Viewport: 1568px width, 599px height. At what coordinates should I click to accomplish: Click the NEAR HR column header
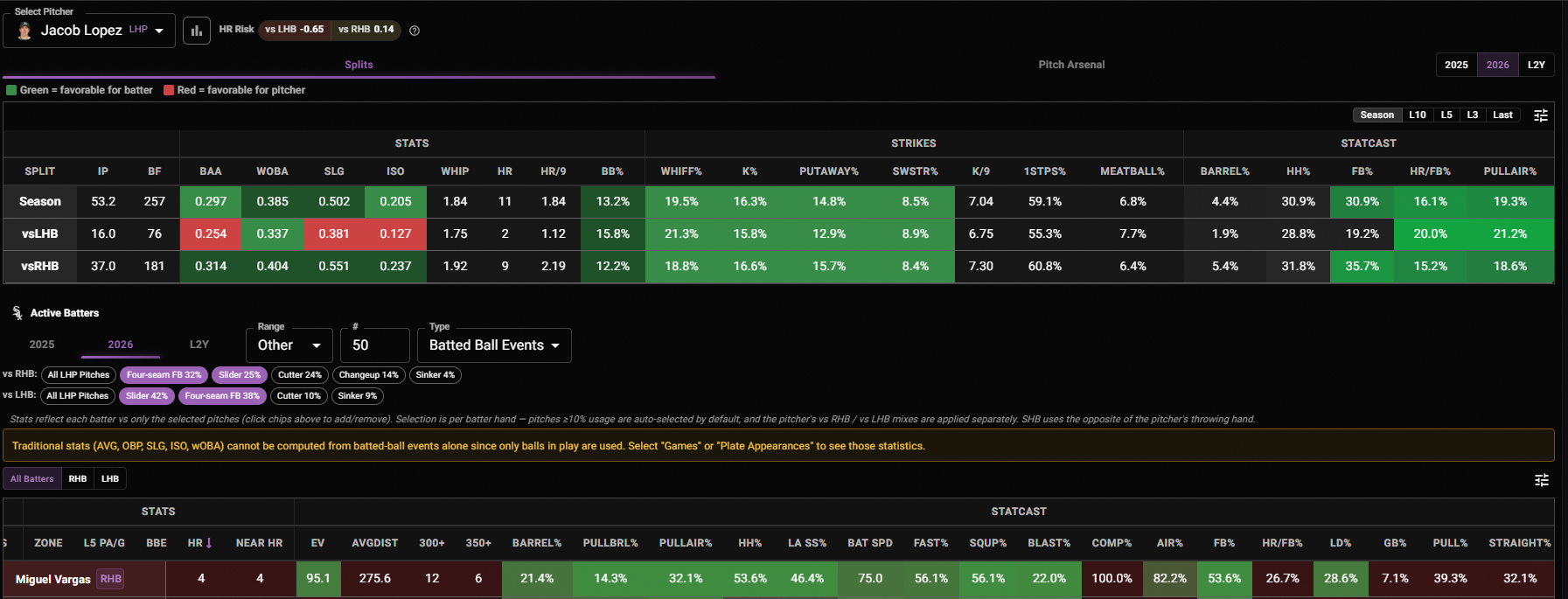259,543
